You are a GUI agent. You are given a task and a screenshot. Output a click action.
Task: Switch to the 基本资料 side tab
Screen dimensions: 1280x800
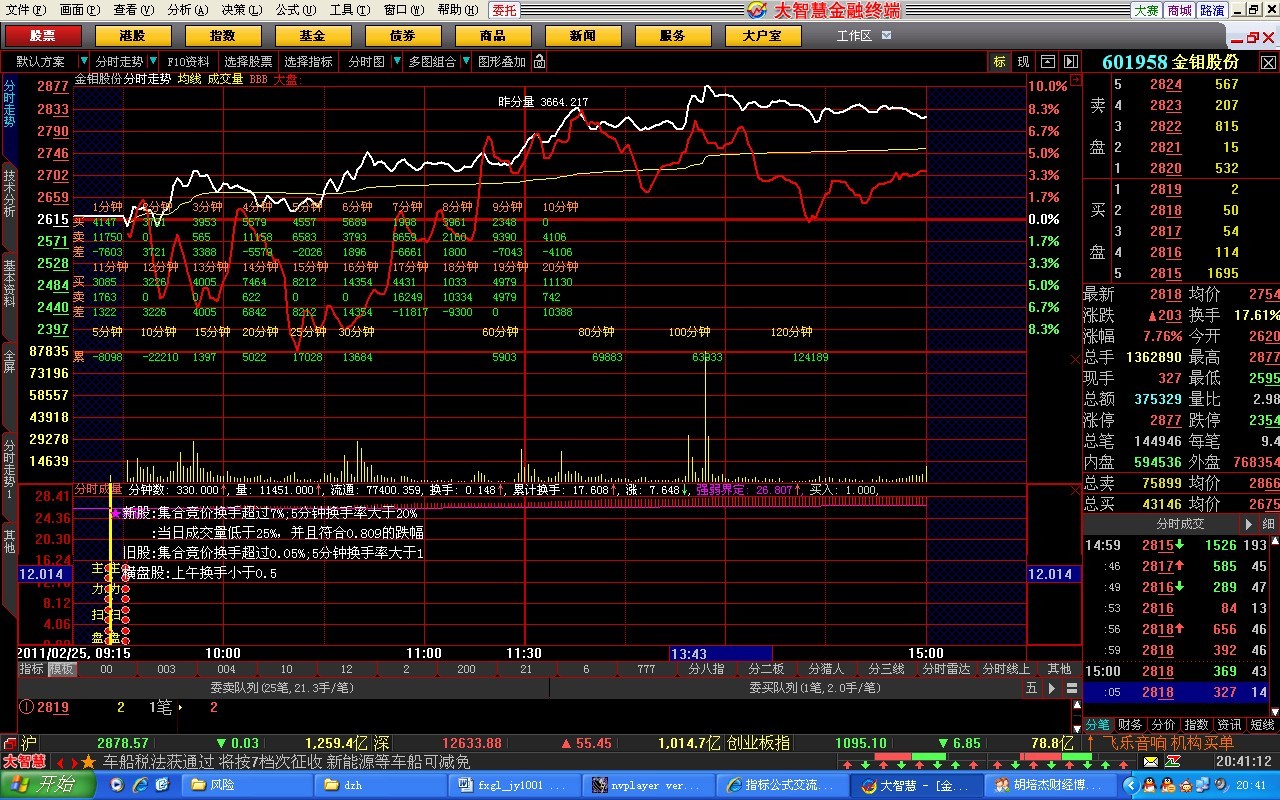pyautogui.click(x=9, y=283)
